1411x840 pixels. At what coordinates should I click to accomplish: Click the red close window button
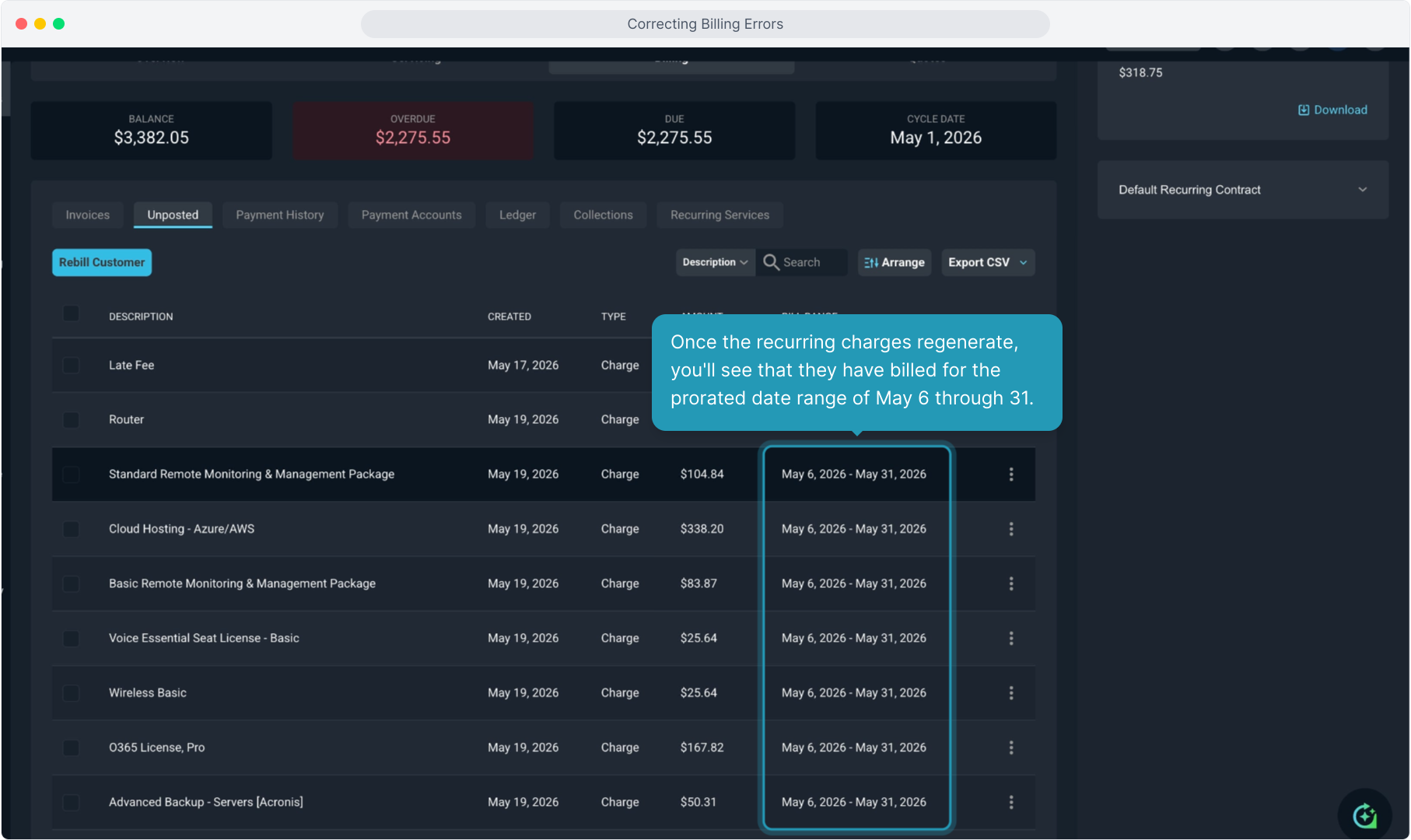pyautogui.click(x=21, y=24)
